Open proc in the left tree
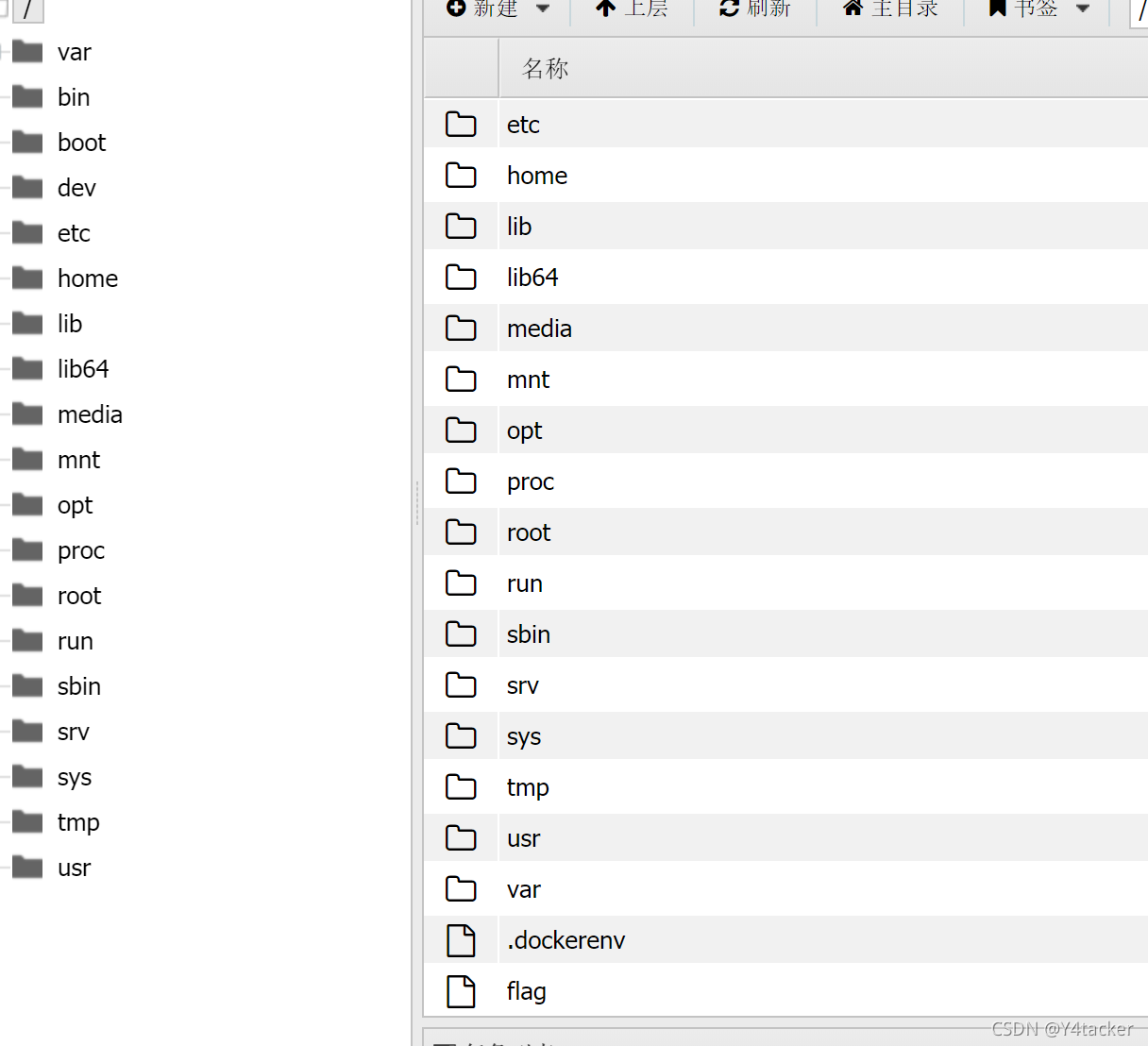Viewport: 1148px width, 1046px height. [x=81, y=550]
